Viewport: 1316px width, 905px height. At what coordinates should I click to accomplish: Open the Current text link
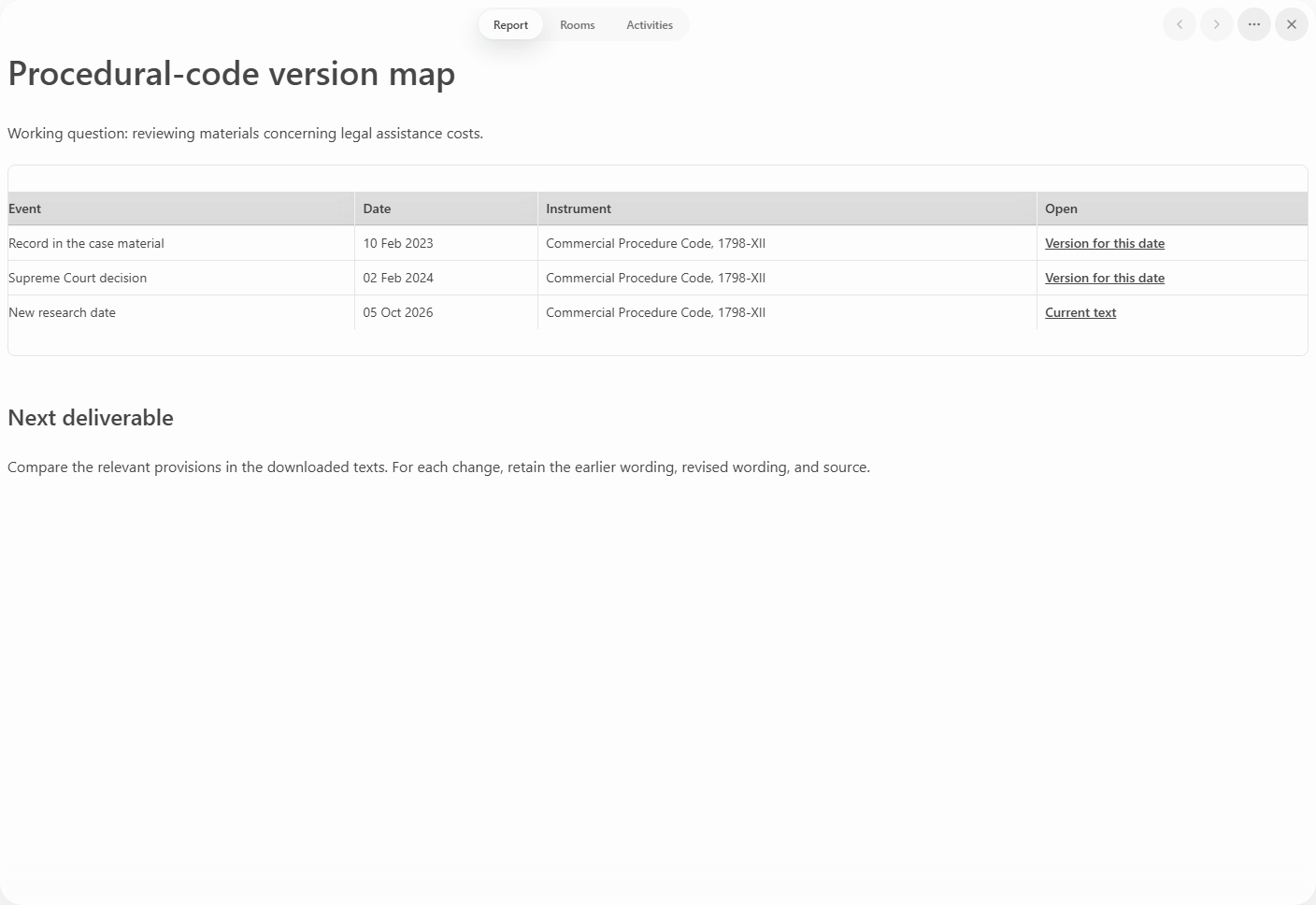(1080, 312)
